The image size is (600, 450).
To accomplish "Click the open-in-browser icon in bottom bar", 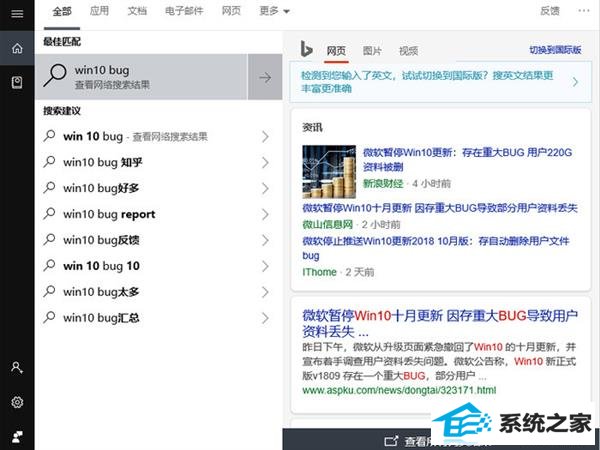I will point(391,441).
